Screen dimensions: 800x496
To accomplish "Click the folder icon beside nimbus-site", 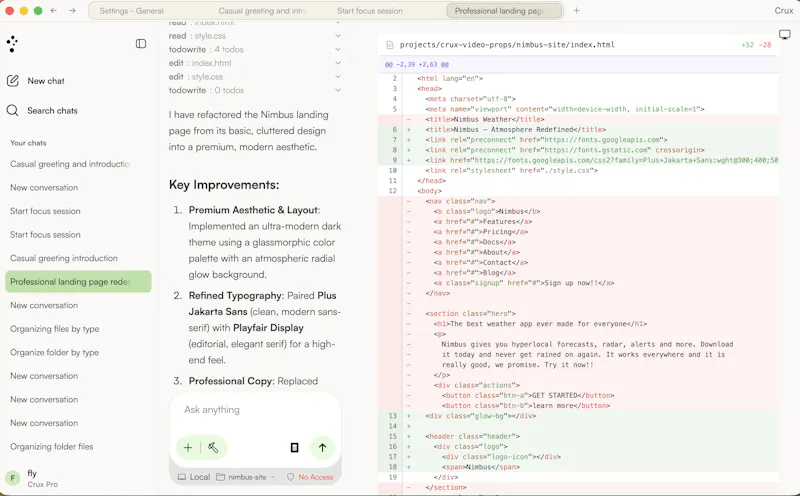I will point(220,477).
